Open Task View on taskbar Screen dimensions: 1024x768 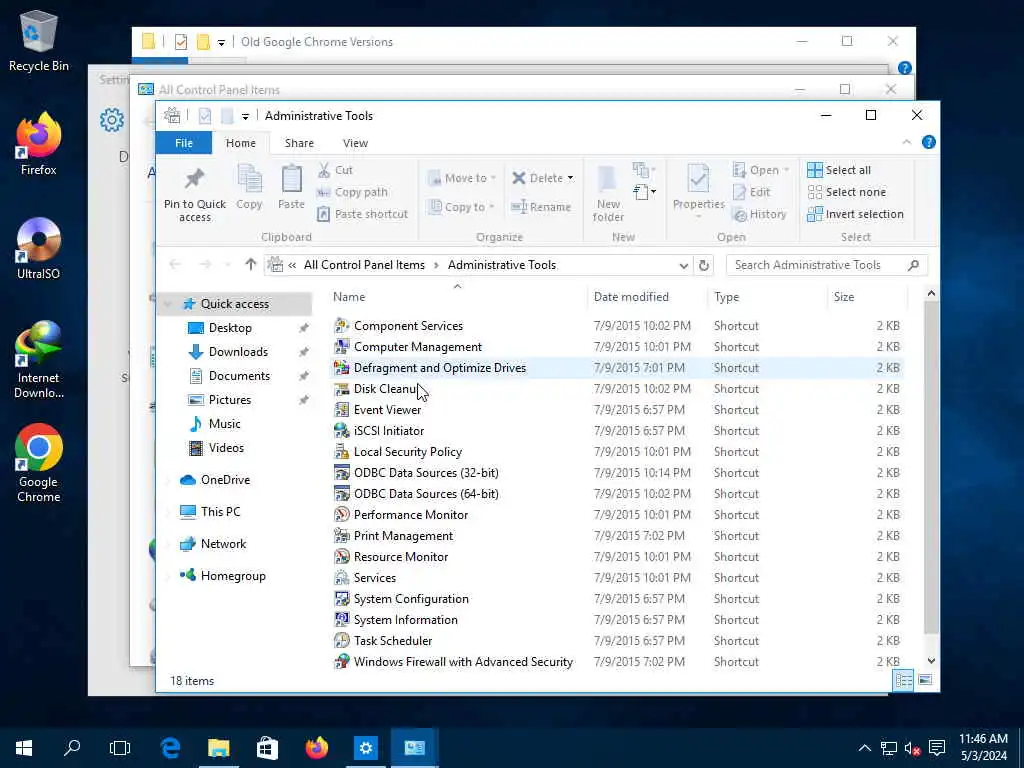point(120,748)
